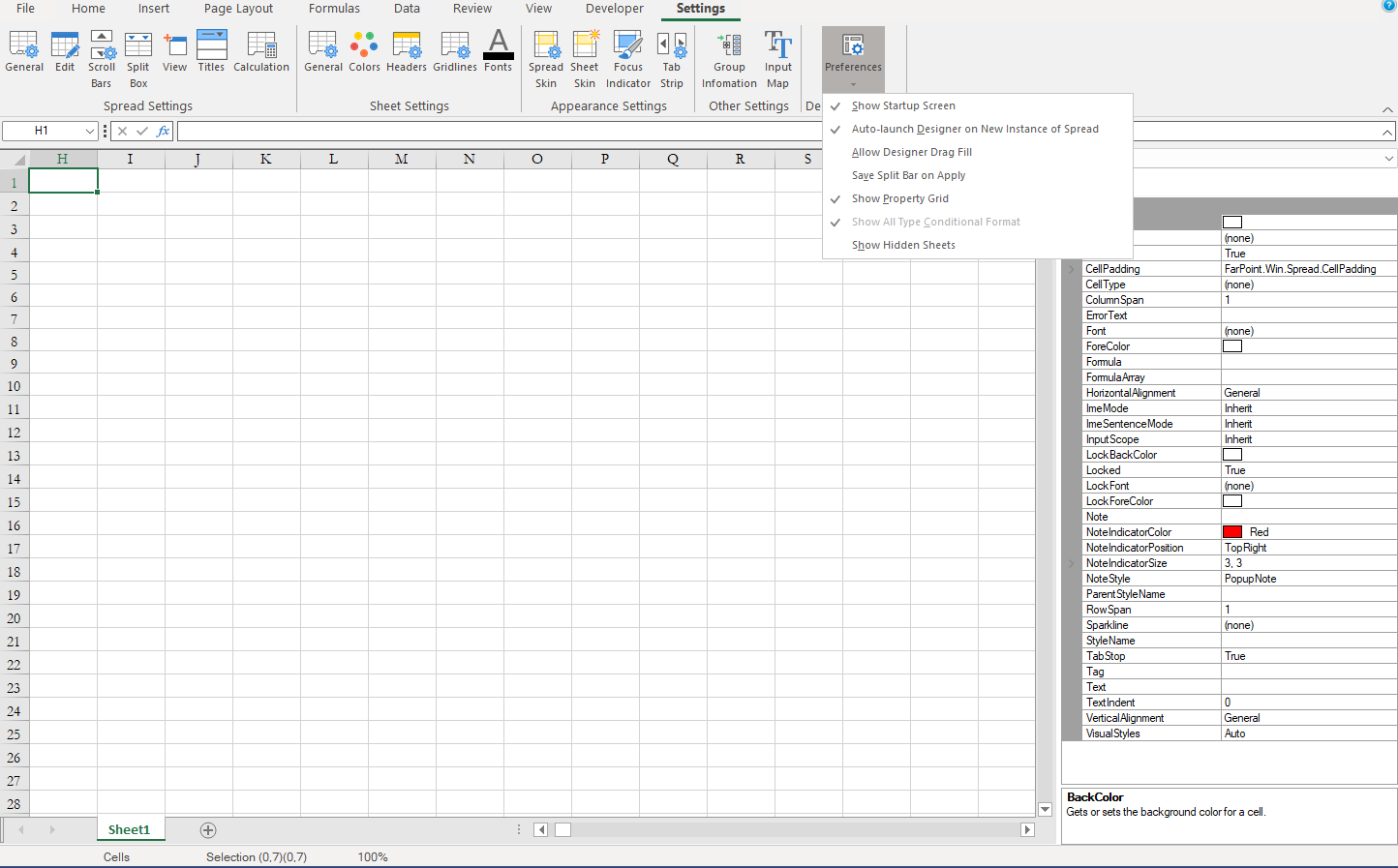Open Scroll Bars settings
The image size is (1398, 868).
click(102, 60)
